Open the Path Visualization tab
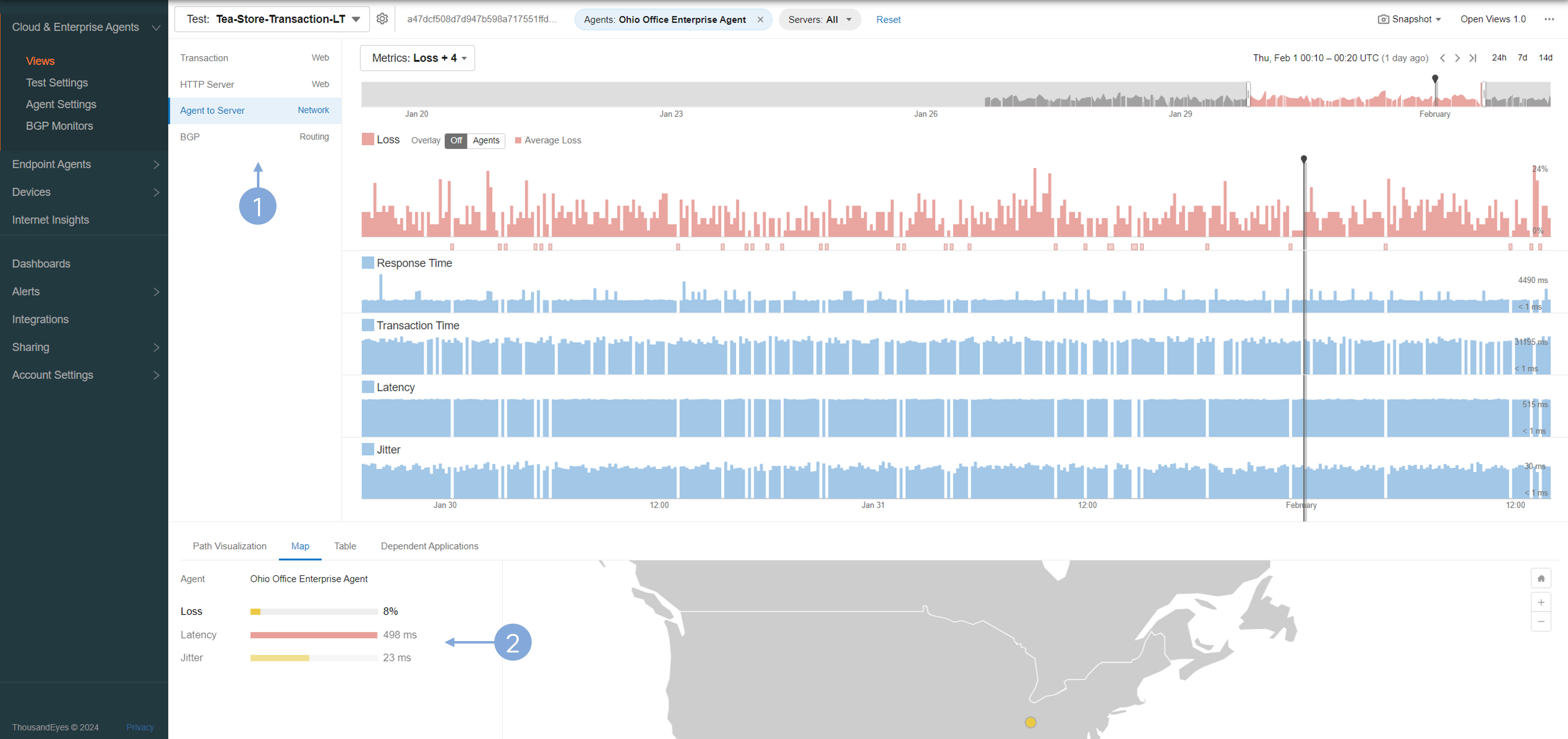This screenshot has height=739, width=1568. [229, 546]
